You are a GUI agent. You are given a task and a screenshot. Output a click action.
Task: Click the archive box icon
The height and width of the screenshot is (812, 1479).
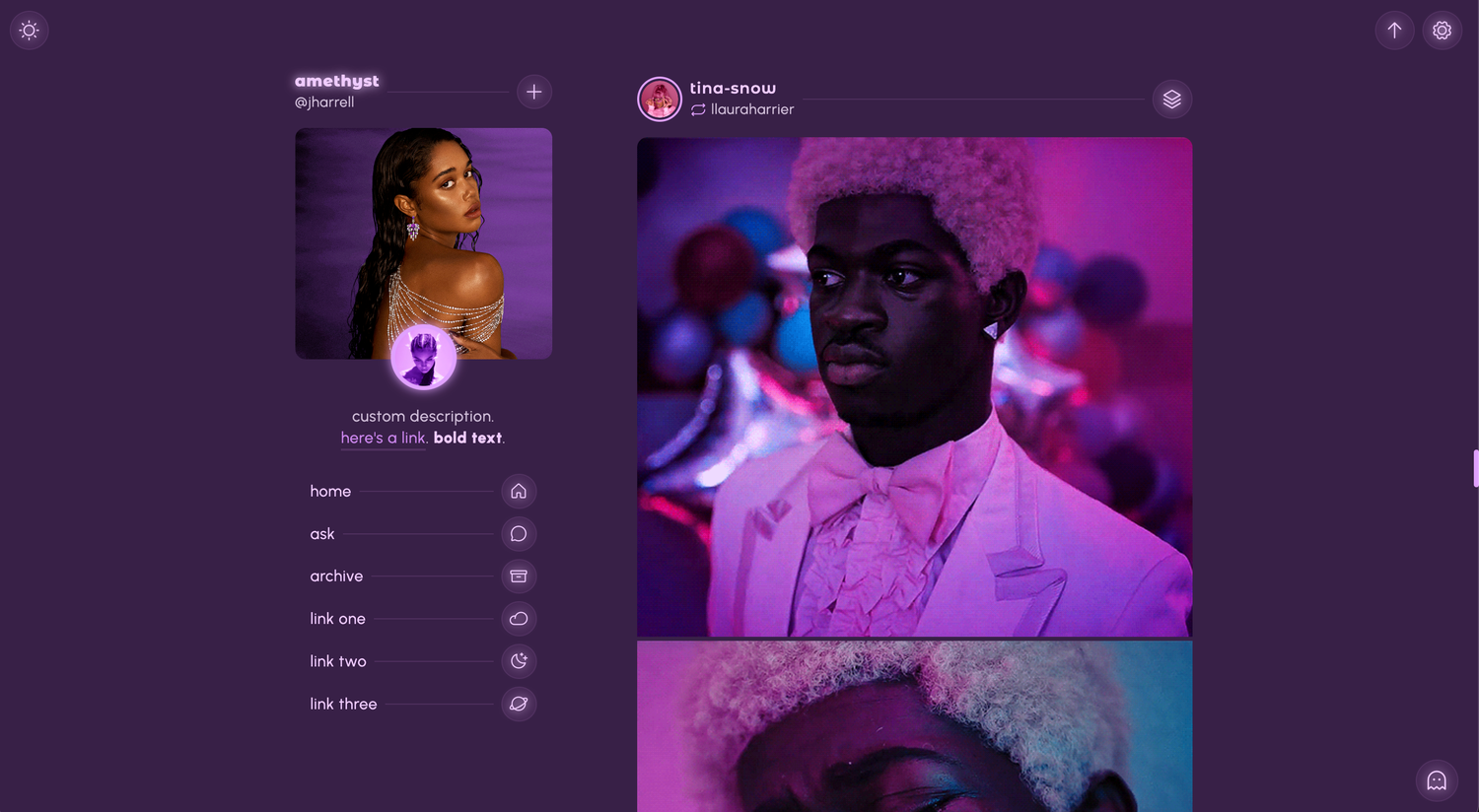click(x=519, y=576)
